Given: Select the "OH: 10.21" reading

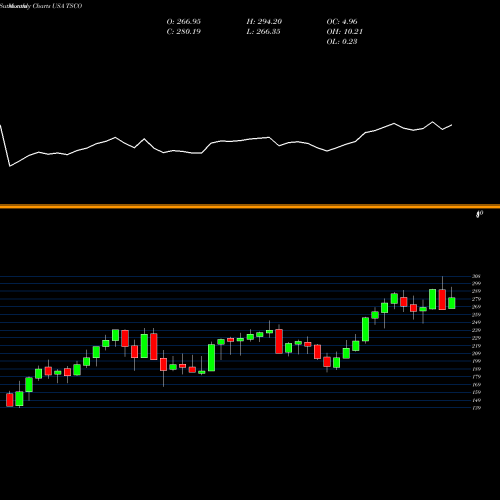Looking at the screenshot, I should (x=345, y=32).
